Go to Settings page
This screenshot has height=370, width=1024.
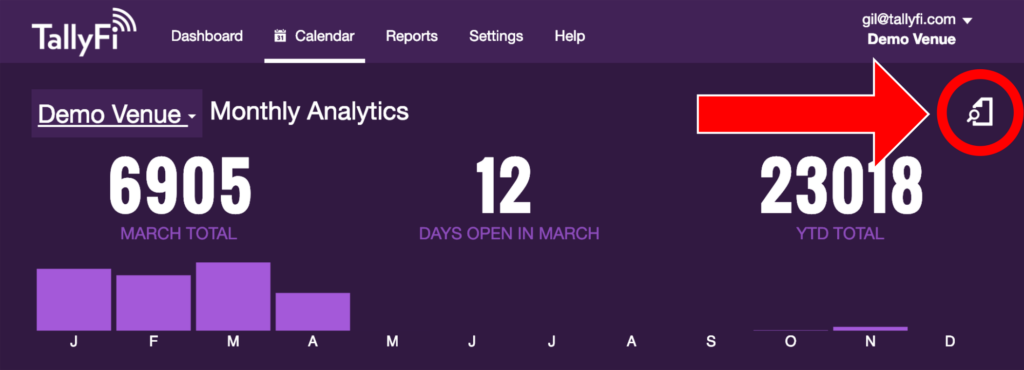coord(496,36)
